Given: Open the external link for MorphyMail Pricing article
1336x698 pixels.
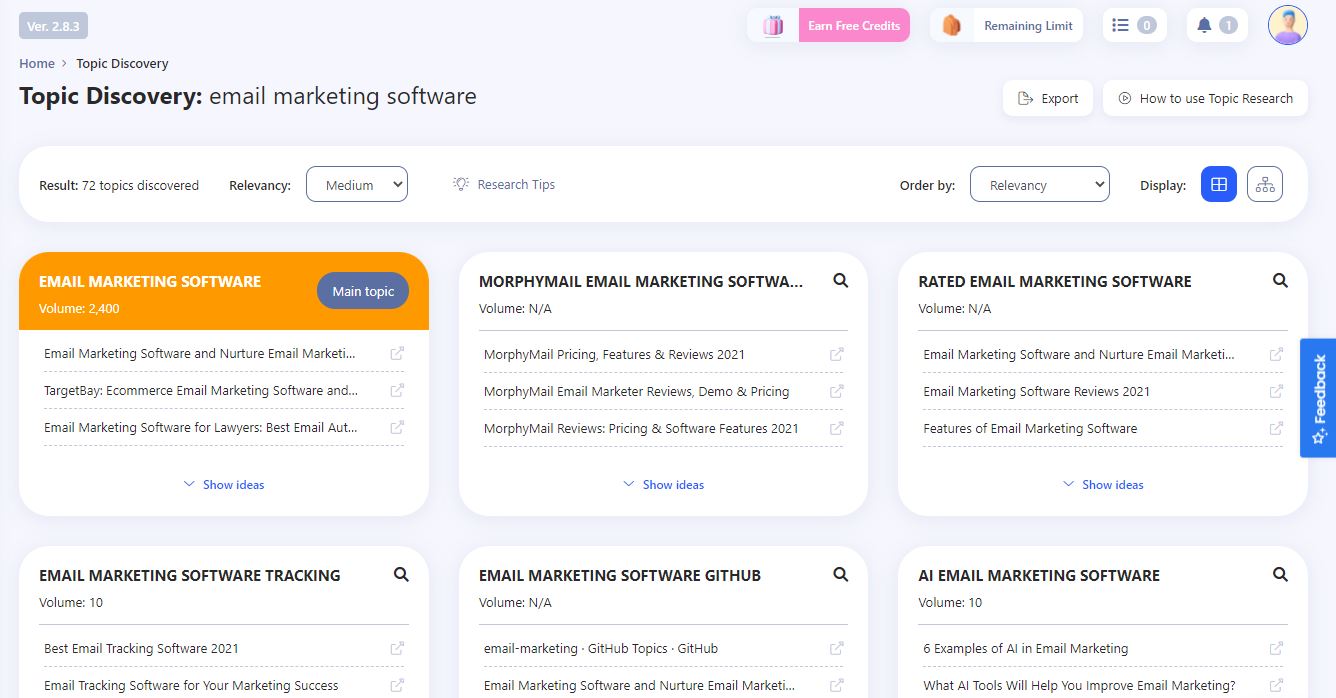Looking at the screenshot, I should 835,354.
